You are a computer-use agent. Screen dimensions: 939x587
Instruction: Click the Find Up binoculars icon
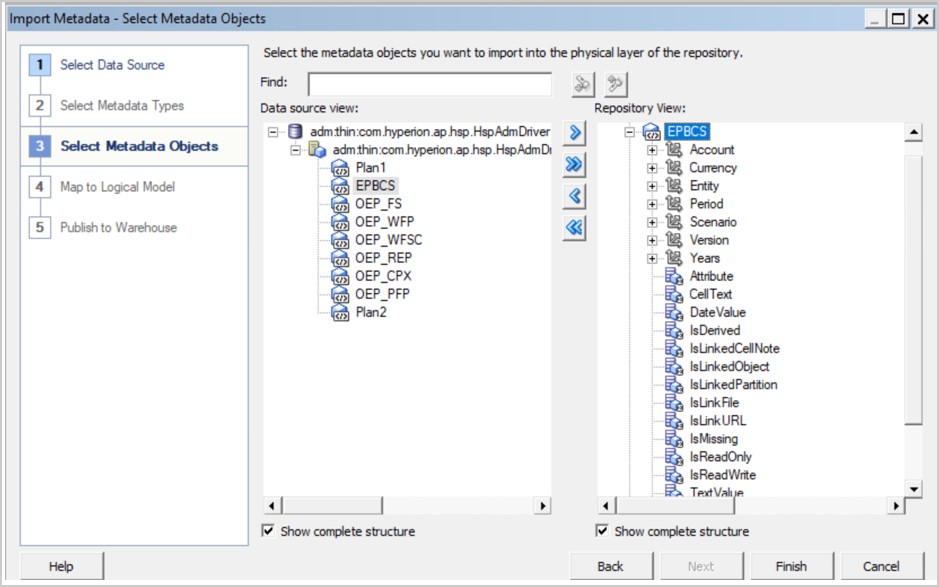tap(616, 84)
